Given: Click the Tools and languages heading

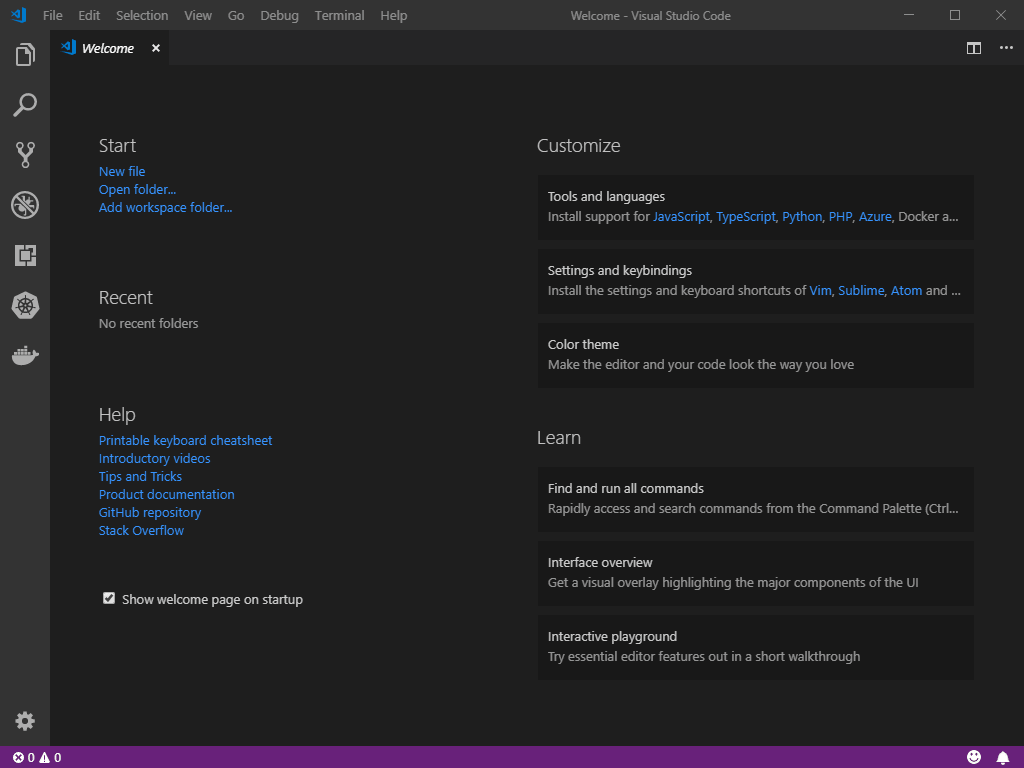Looking at the screenshot, I should point(606,197).
